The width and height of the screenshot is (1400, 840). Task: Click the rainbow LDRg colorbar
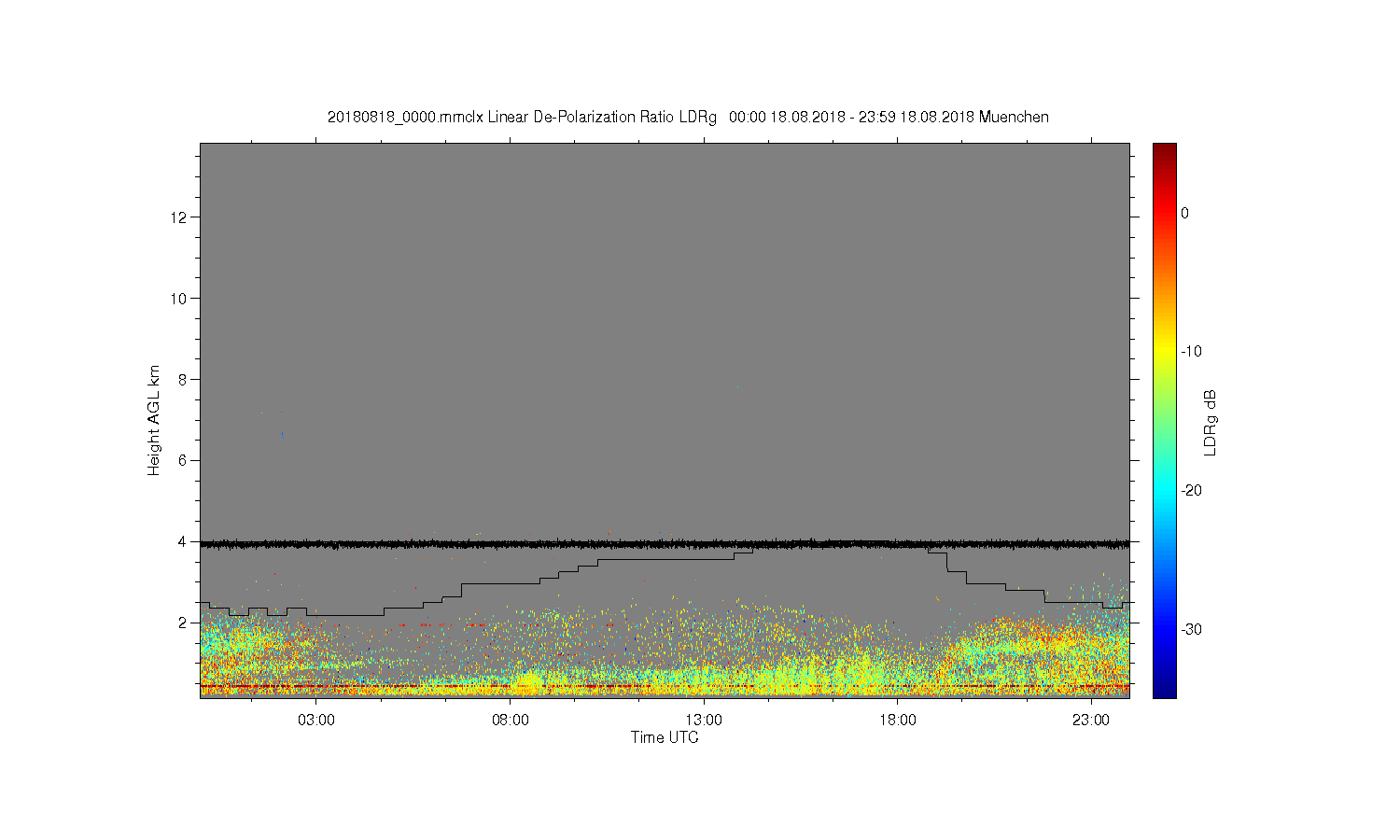click(1165, 420)
